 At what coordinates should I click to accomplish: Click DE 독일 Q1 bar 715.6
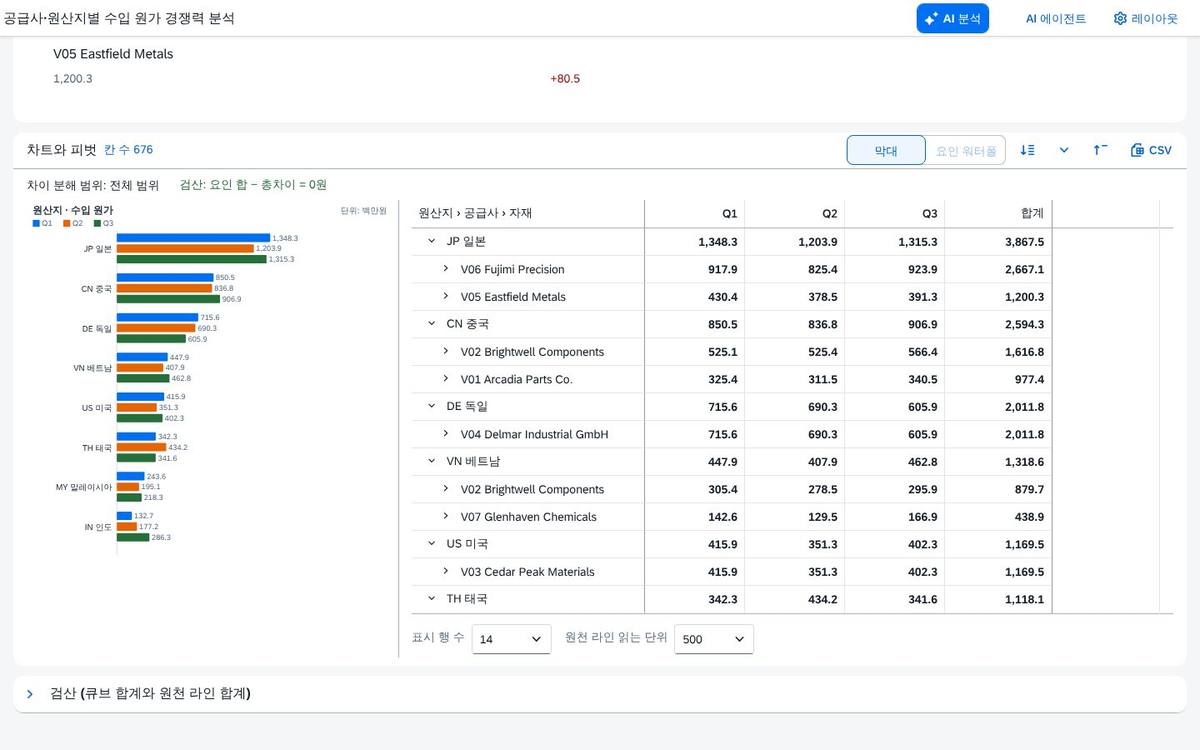click(x=158, y=317)
